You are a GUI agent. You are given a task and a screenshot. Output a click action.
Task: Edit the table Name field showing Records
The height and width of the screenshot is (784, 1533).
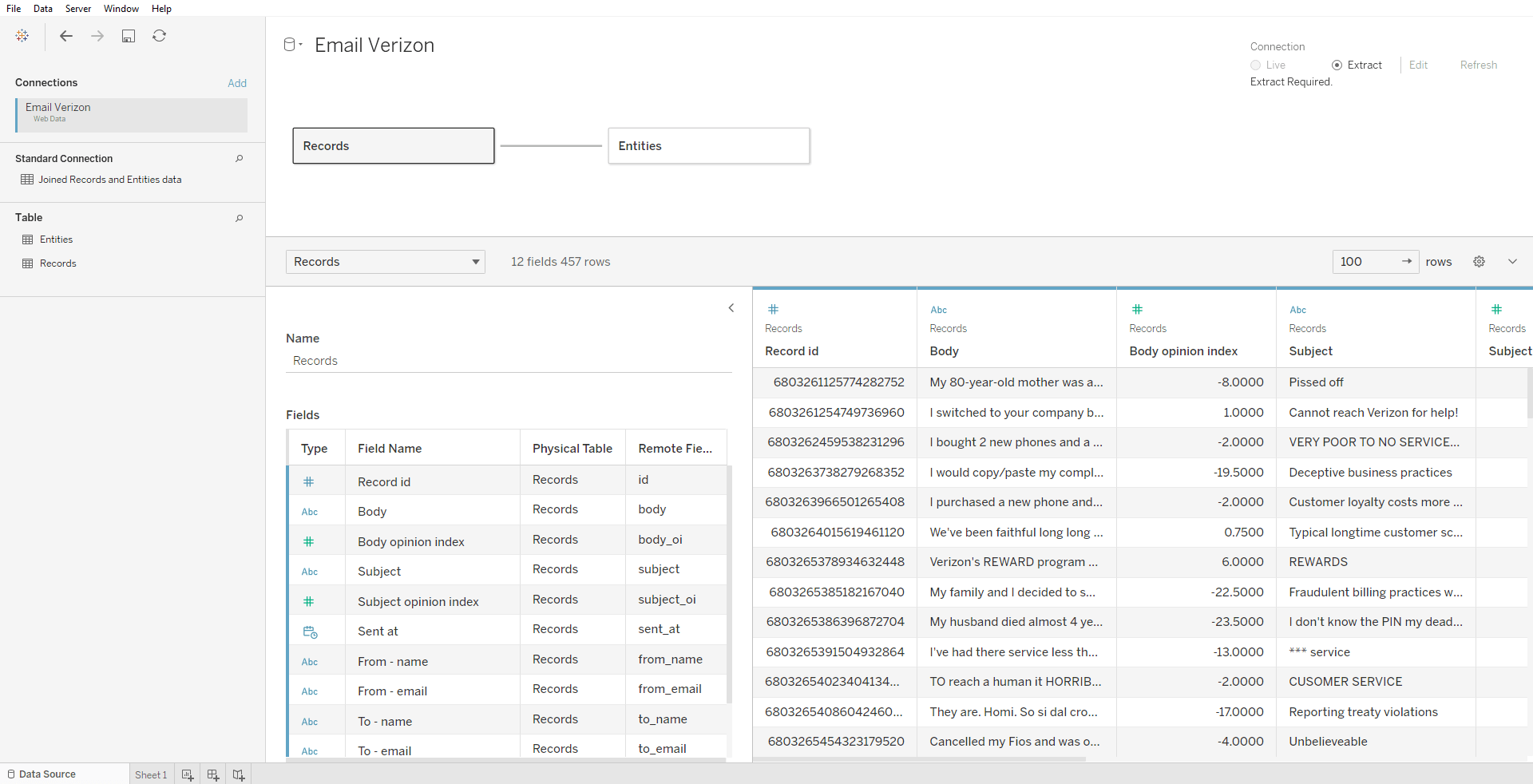click(x=509, y=361)
